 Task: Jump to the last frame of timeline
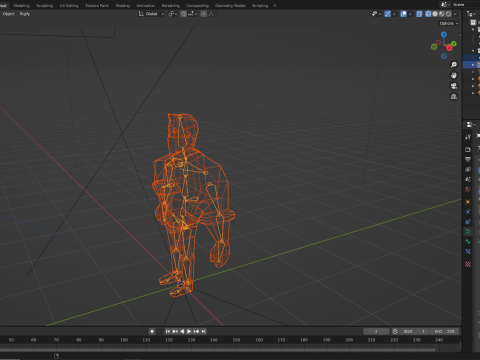(204, 331)
